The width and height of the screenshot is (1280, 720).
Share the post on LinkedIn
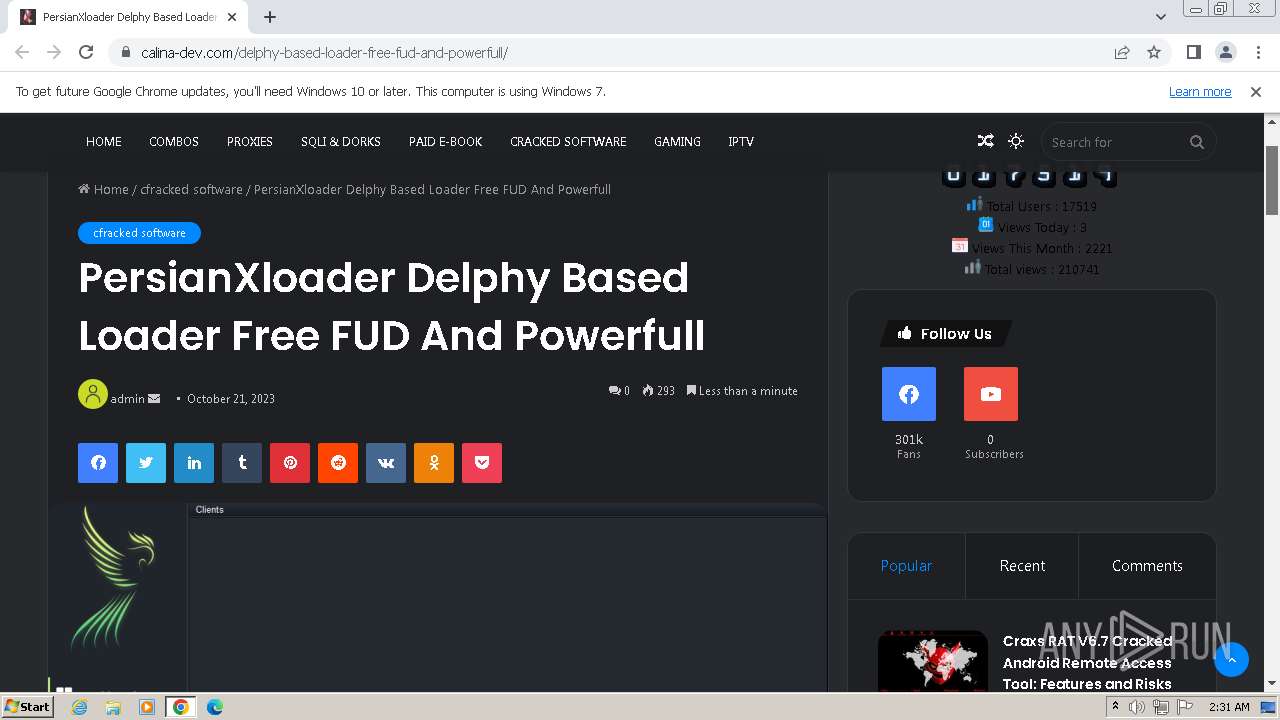[x=194, y=463]
